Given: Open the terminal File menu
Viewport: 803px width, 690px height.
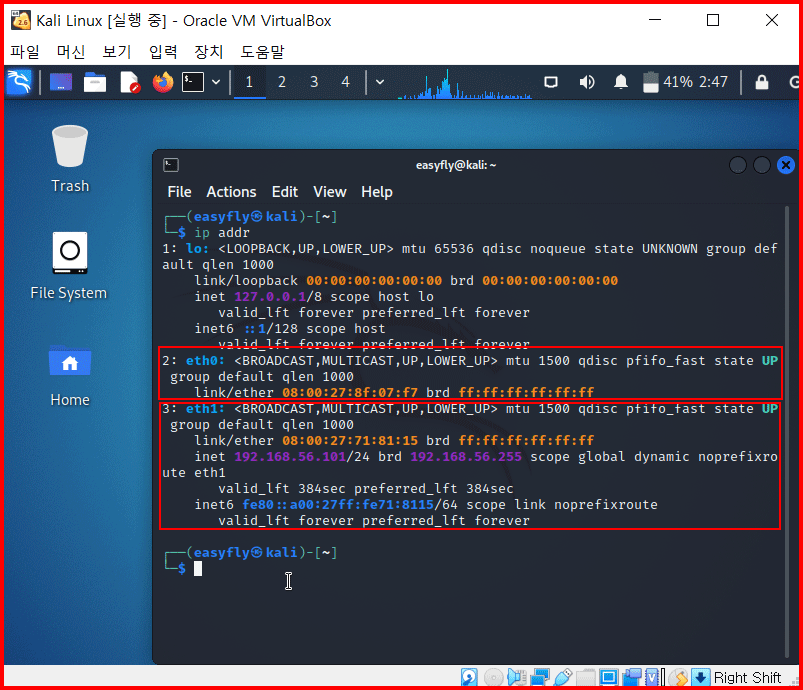Looking at the screenshot, I should (179, 192).
